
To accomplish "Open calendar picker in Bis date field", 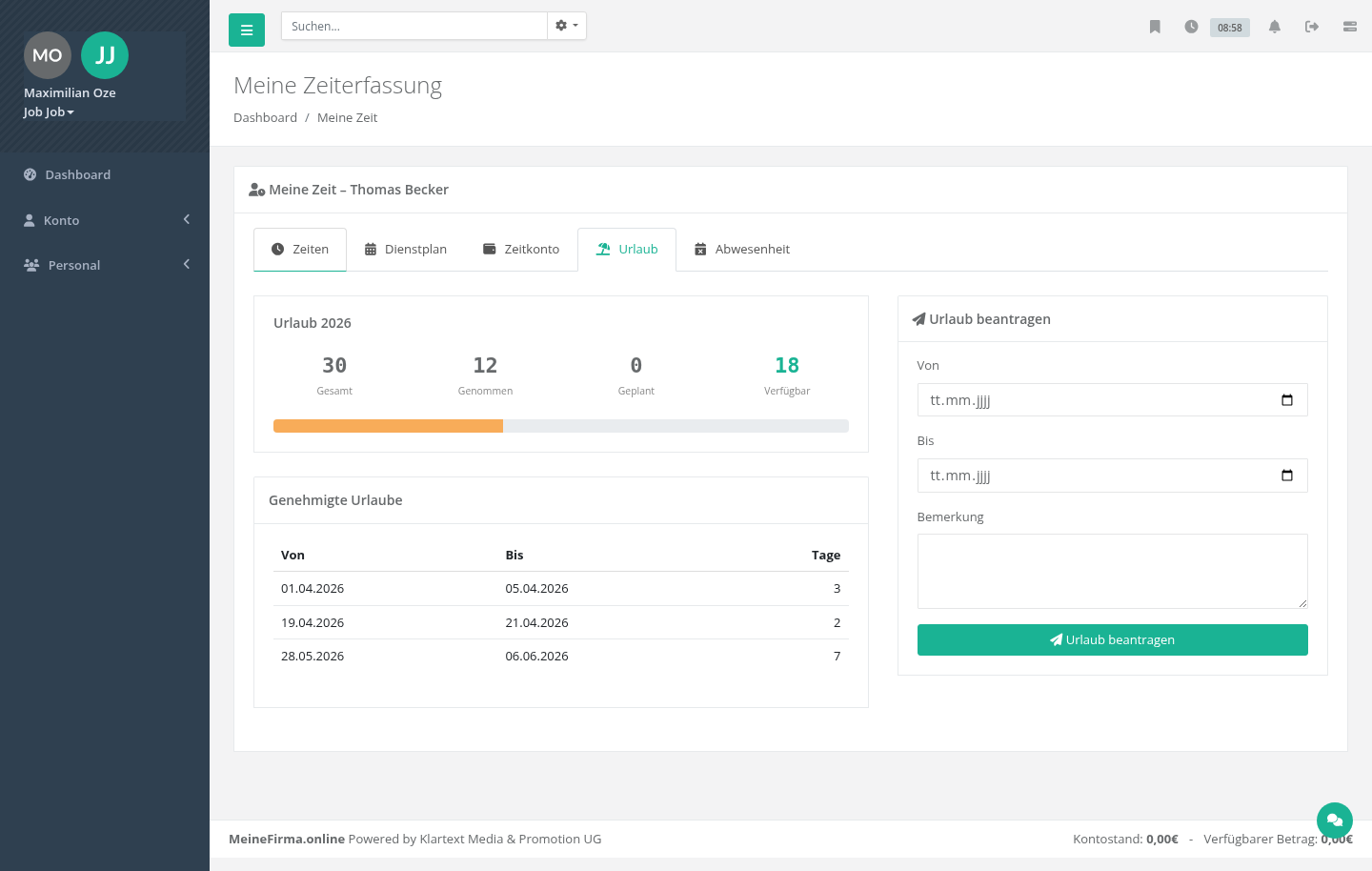I will 1287,476.
